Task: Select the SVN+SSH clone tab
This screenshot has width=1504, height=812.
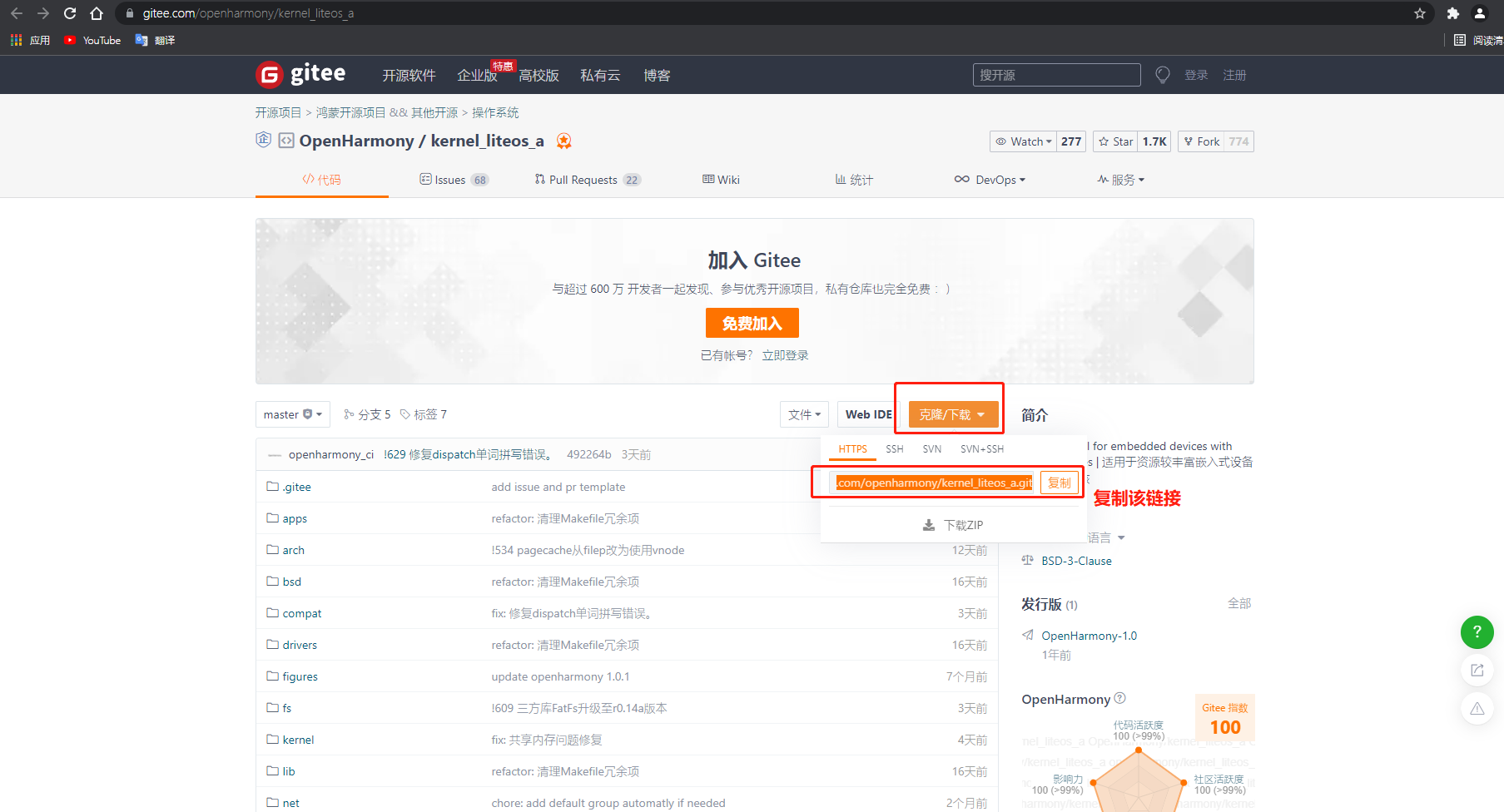Action: 982,448
